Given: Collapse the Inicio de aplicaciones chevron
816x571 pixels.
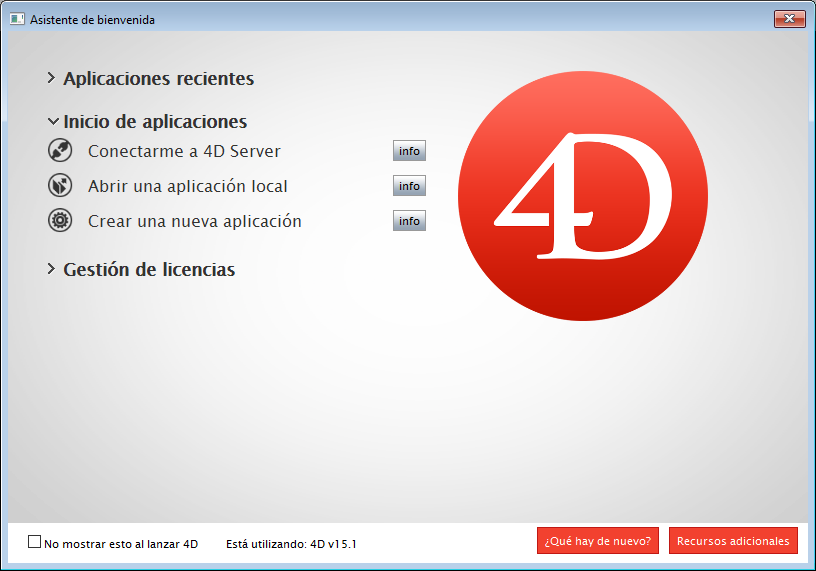Looking at the screenshot, I should pos(53,122).
